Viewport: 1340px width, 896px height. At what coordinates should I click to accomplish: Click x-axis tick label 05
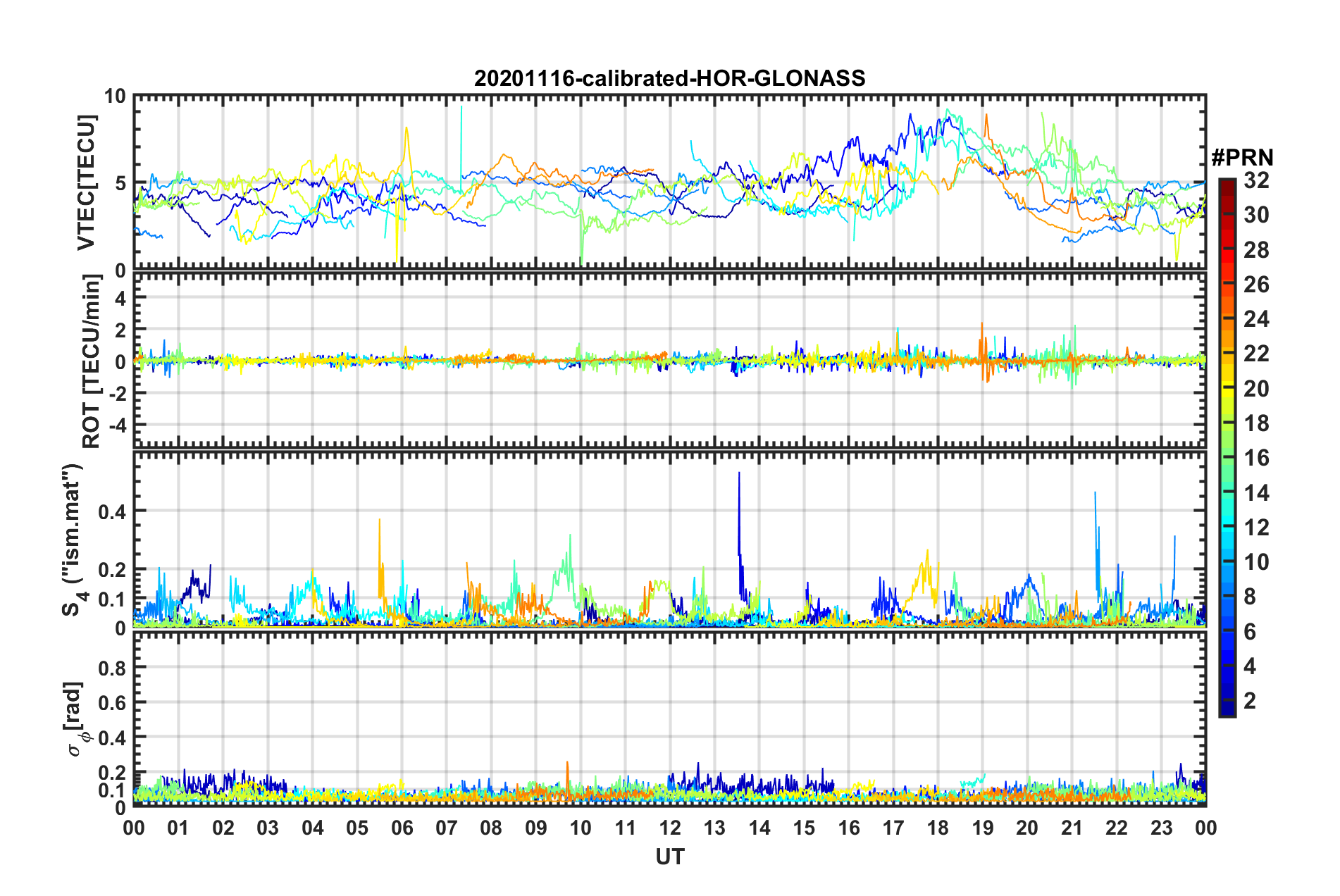pos(357,828)
